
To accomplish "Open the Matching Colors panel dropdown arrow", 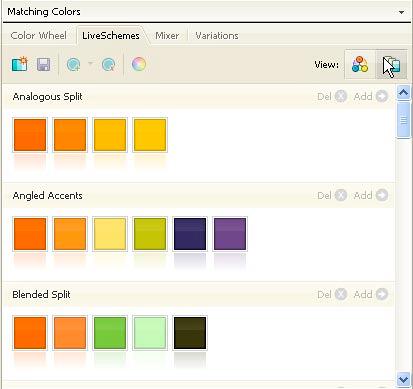I will pyautogui.click(x=401, y=12).
